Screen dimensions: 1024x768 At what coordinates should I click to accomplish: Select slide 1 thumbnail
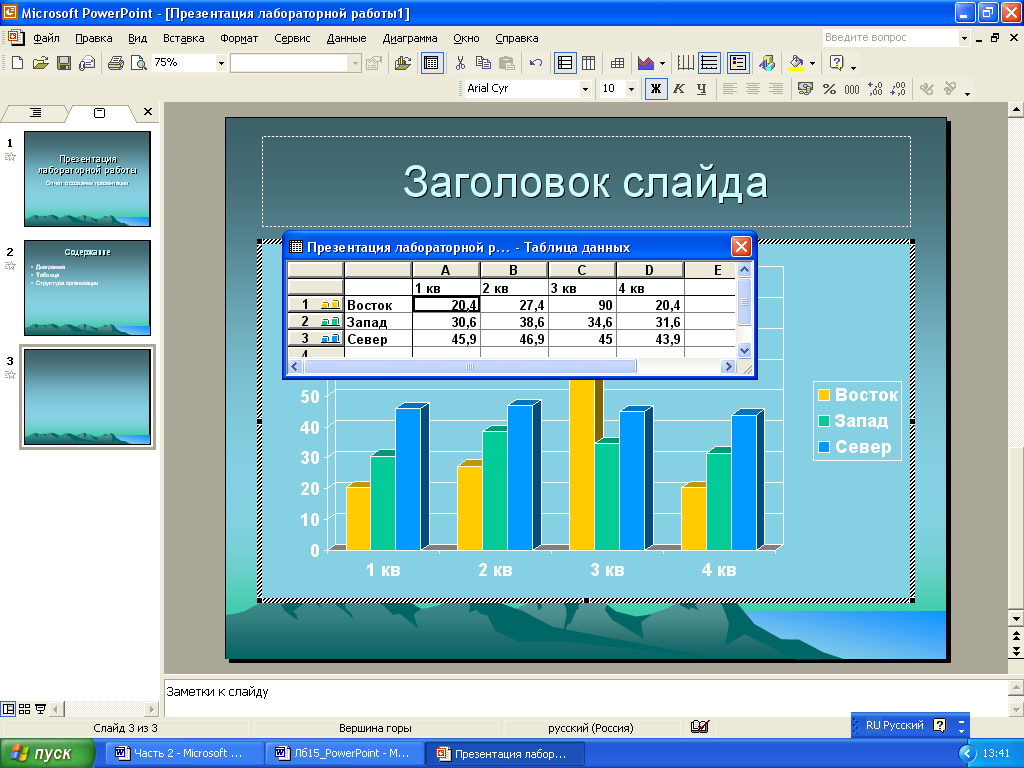[x=88, y=179]
